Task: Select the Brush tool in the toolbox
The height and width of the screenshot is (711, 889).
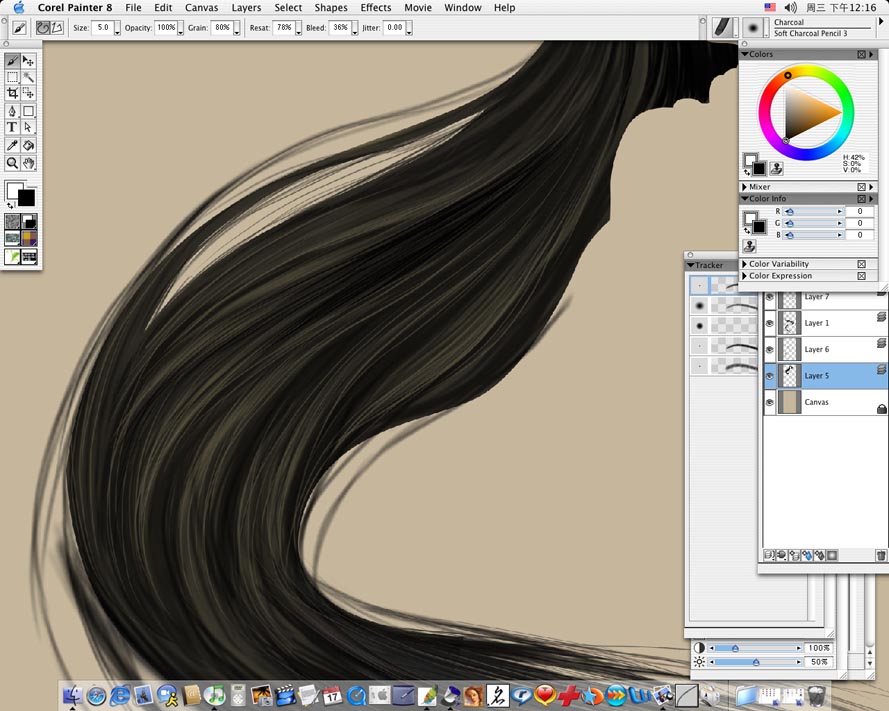Action: [12, 60]
